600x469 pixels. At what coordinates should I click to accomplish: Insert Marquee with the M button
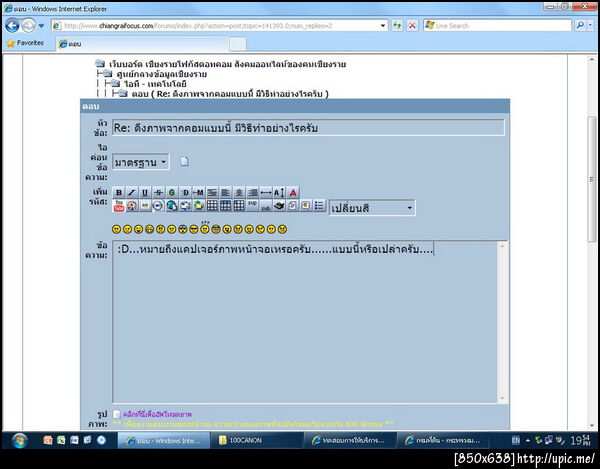coord(199,192)
